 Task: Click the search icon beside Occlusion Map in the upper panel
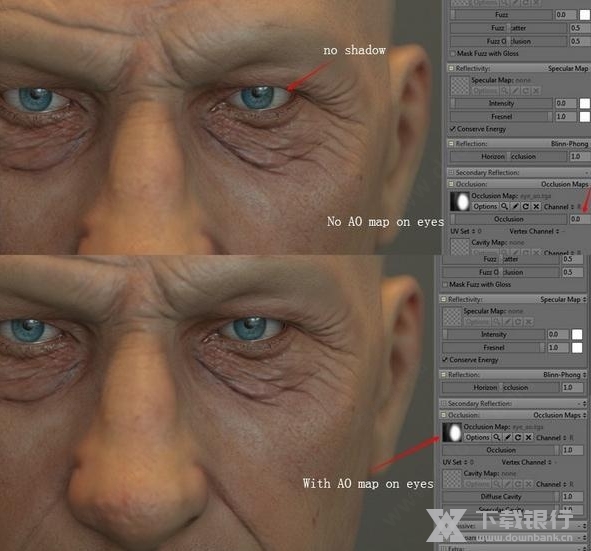504,207
